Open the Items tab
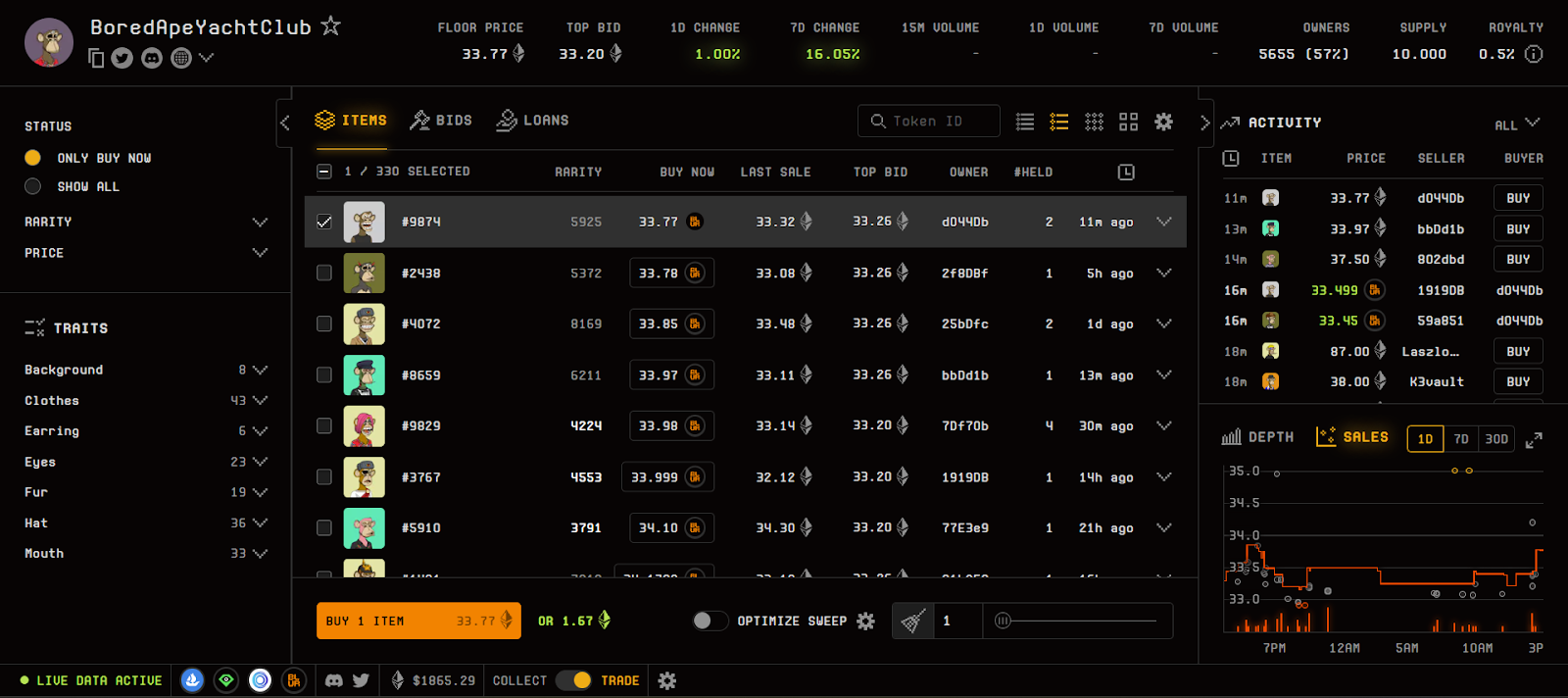The image size is (1568, 698). 351,121
